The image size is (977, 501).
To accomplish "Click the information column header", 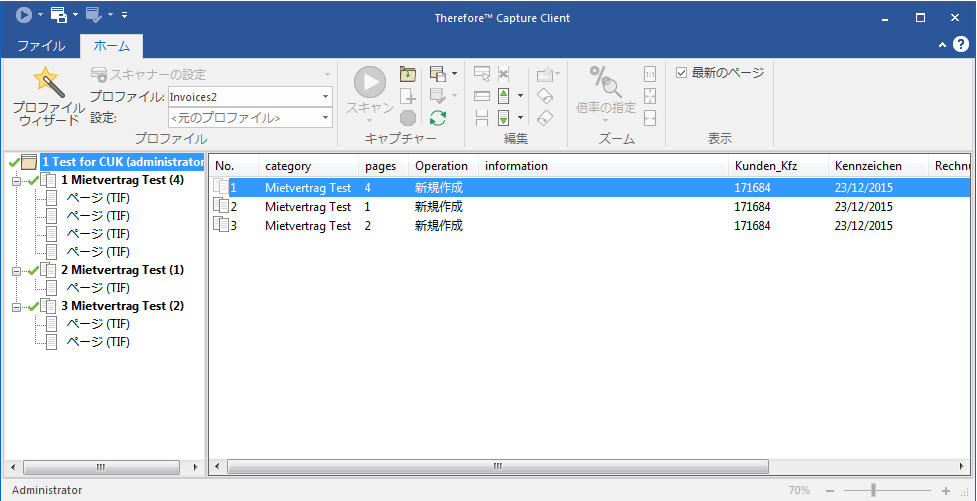I will (603, 166).
